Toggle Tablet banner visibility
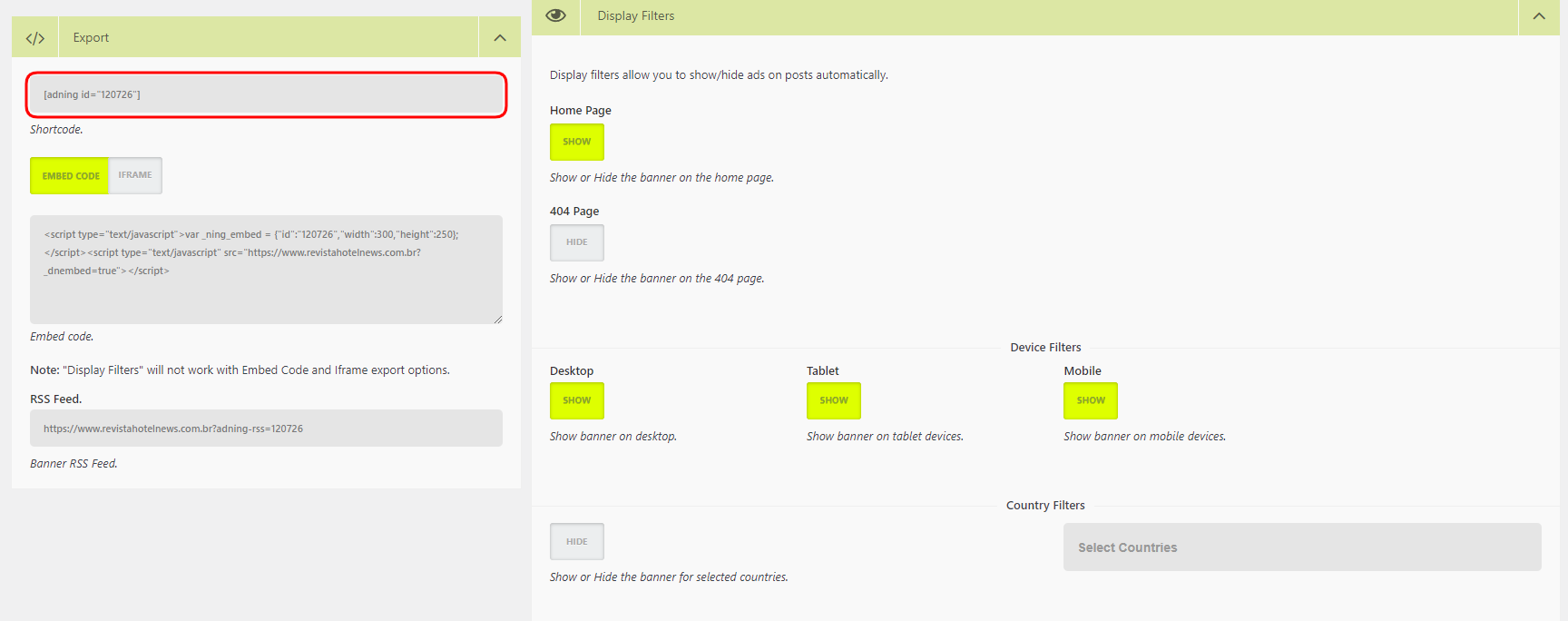This screenshot has height=621, width=1568. tap(833, 400)
